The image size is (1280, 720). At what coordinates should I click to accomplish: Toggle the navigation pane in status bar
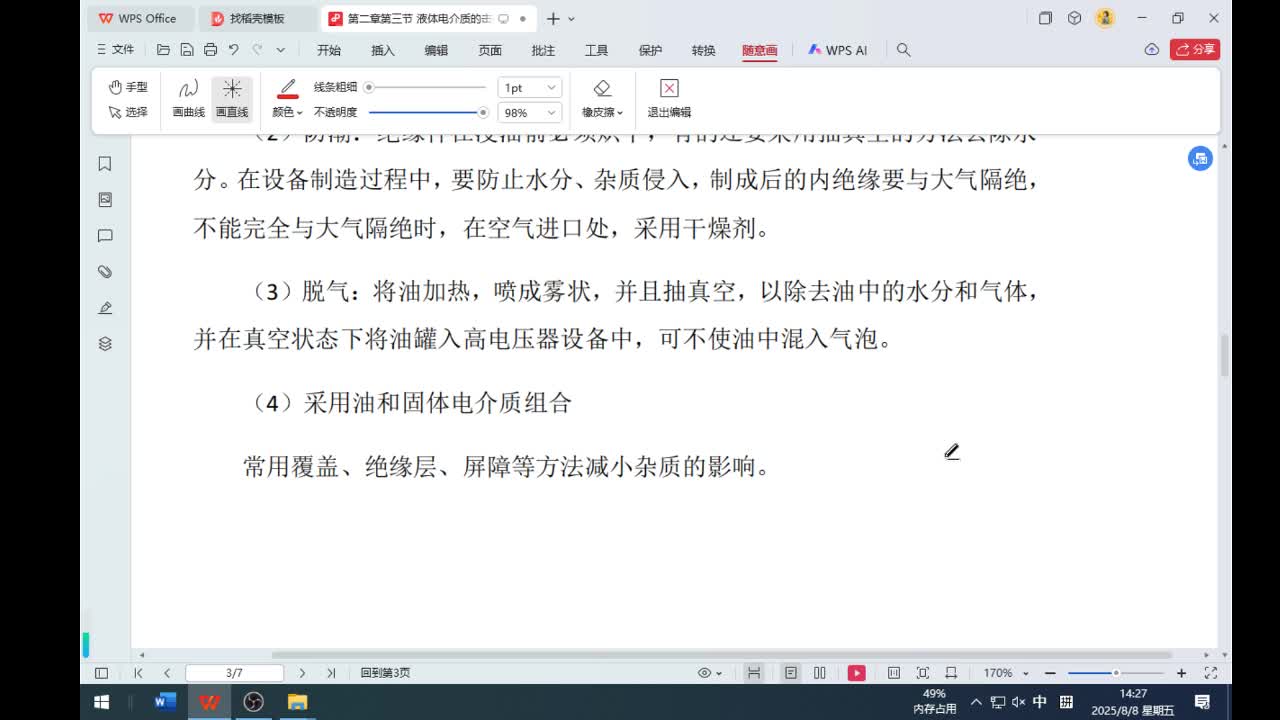click(101, 673)
